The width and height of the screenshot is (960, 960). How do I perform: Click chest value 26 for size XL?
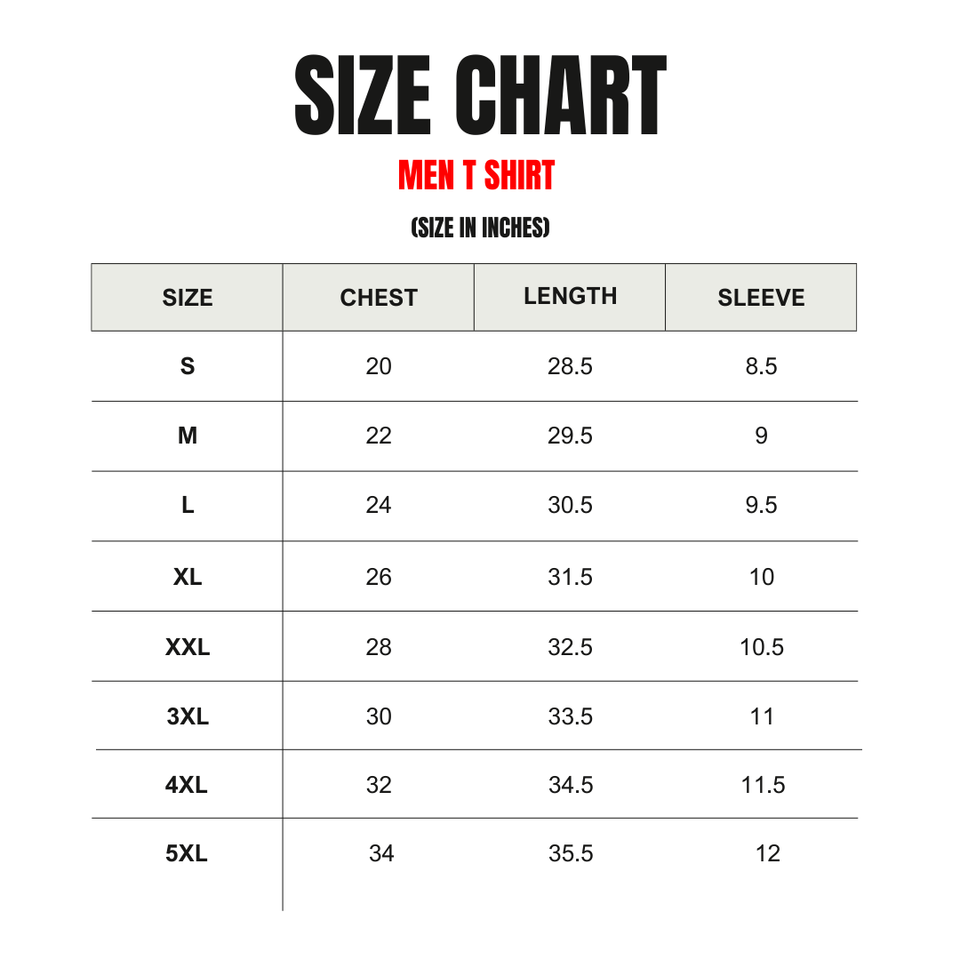(x=379, y=577)
